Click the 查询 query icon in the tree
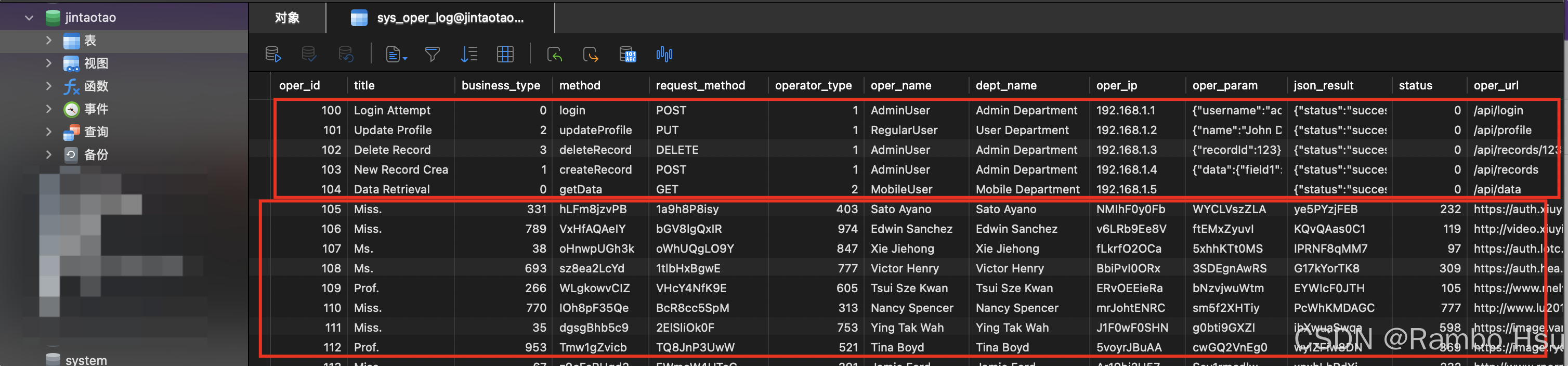This screenshot has height=366, width=1568. point(72,132)
